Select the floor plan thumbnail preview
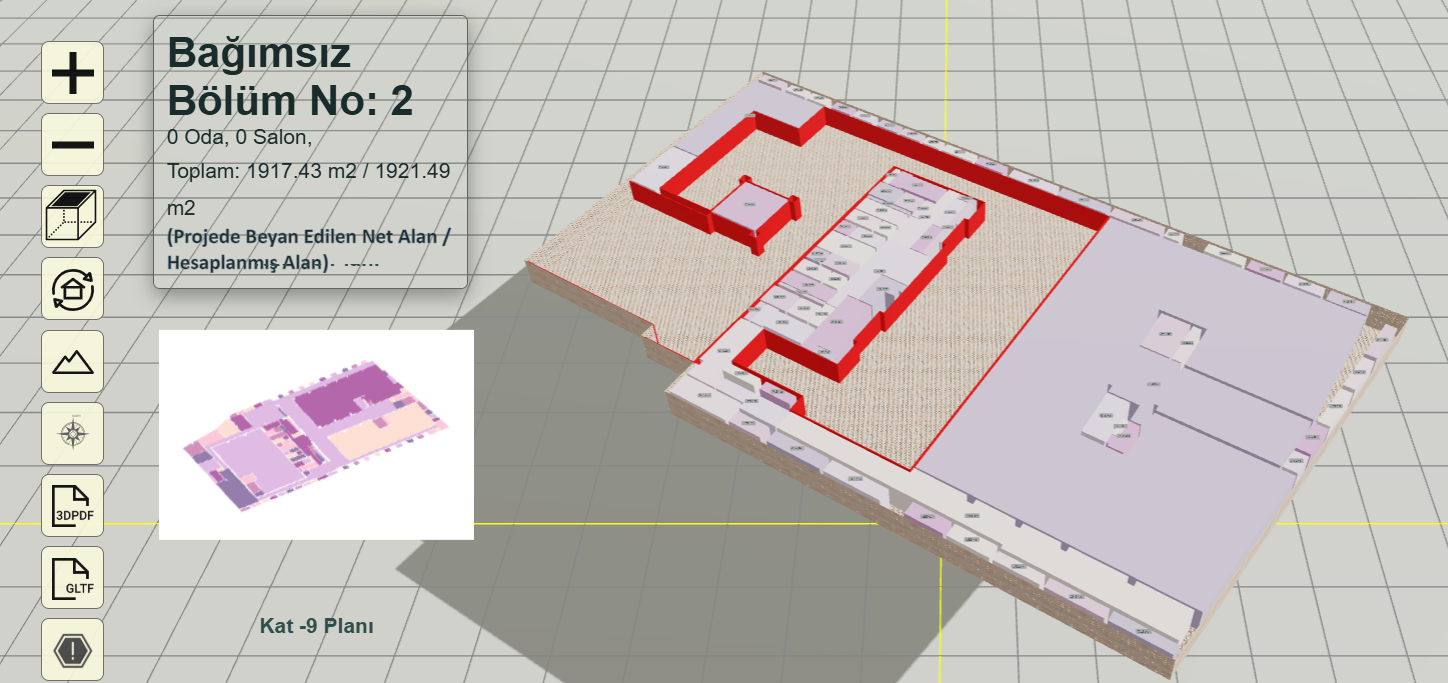The height and width of the screenshot is (683, 1448). pyautogui.click(x=316, y=435)
